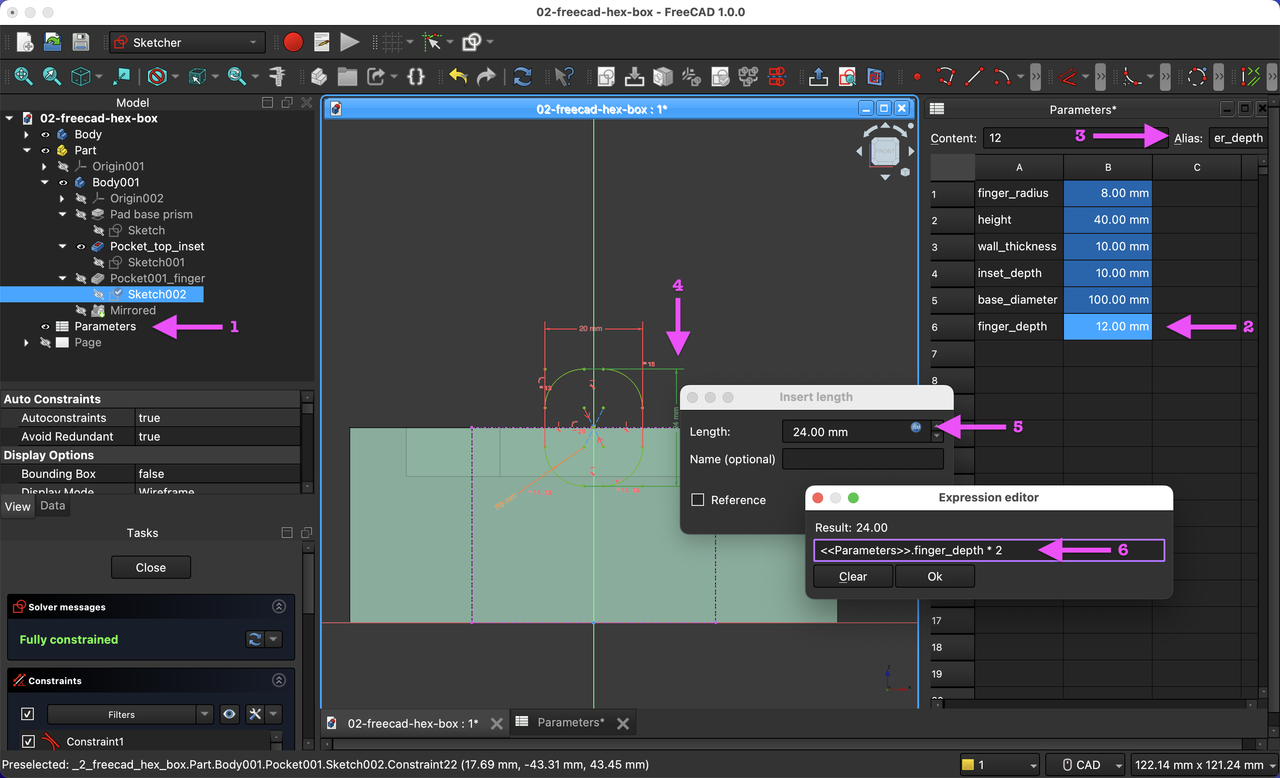Uncheck the Constraint1 checkbox
1280x778 pixels.
[28, 742]
